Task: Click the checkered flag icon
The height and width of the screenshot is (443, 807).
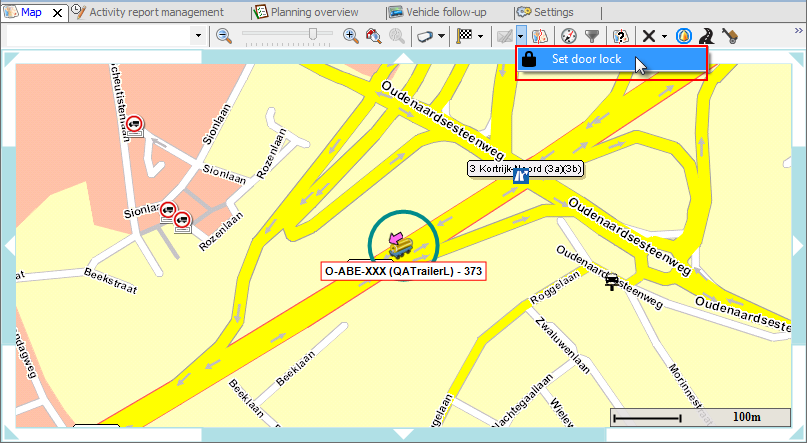Action: (x=464, y=36)
